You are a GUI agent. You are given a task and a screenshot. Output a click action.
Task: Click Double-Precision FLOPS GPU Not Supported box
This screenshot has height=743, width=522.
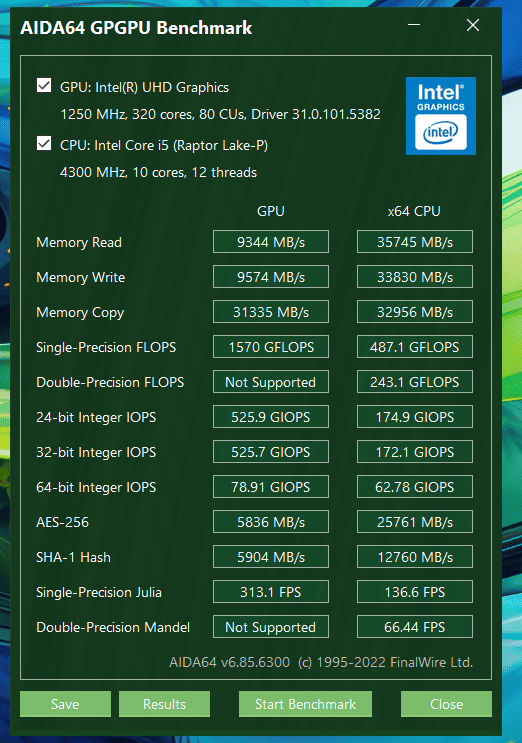coord(271,382)
